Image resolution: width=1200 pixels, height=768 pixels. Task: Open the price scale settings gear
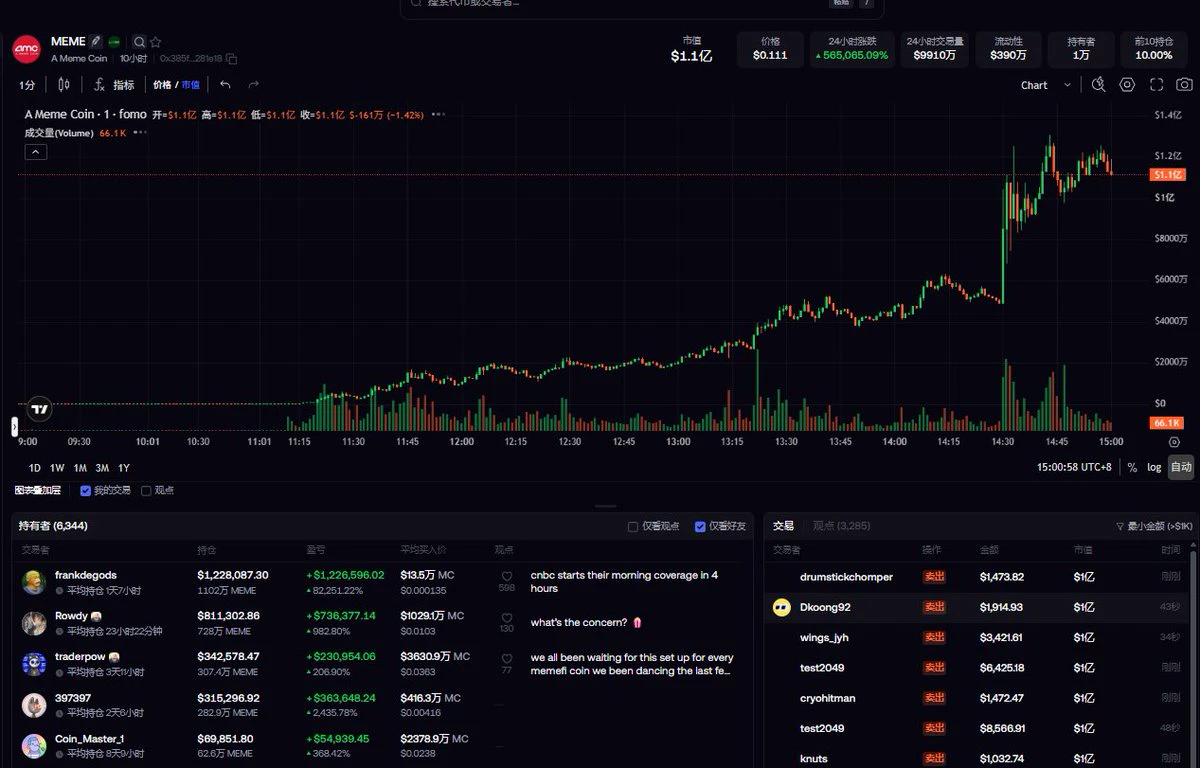(x=1174, y=441)
